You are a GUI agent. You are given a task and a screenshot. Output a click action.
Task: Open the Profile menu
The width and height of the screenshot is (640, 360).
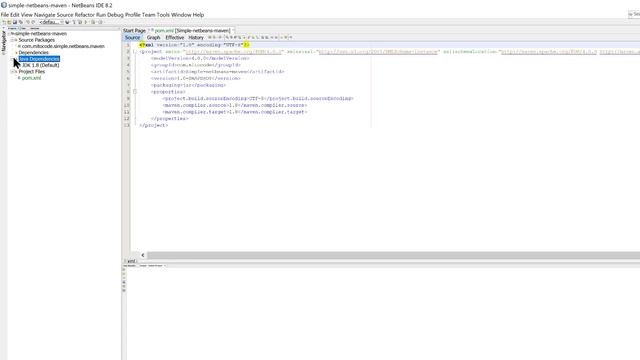coord(133,15)
